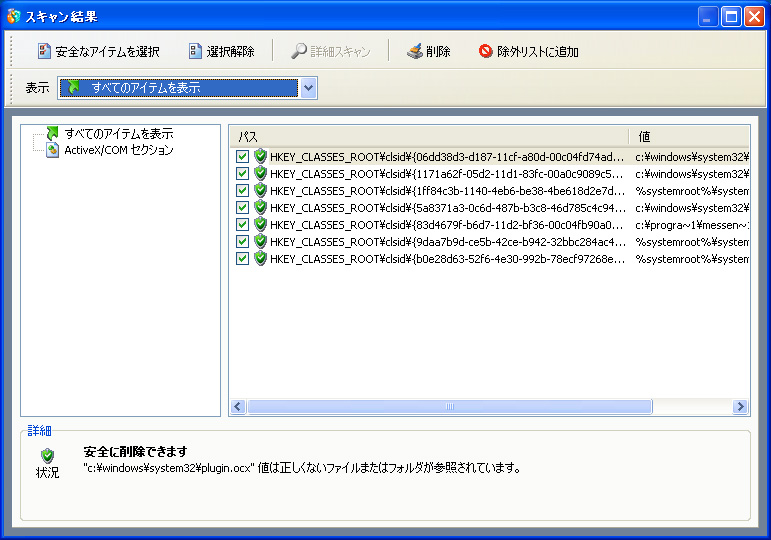Click shield icon of {9daa7b9d row
This screenshot has width=771, height=540.
coord(261,241)
